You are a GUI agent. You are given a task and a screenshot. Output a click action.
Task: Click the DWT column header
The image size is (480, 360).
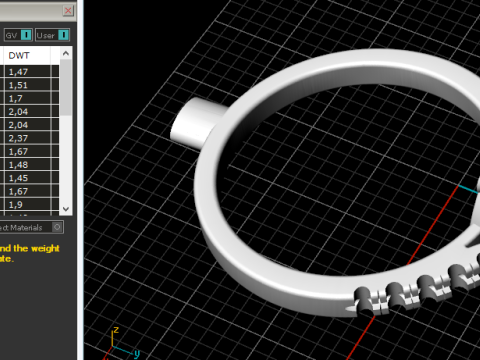[27, 55]
